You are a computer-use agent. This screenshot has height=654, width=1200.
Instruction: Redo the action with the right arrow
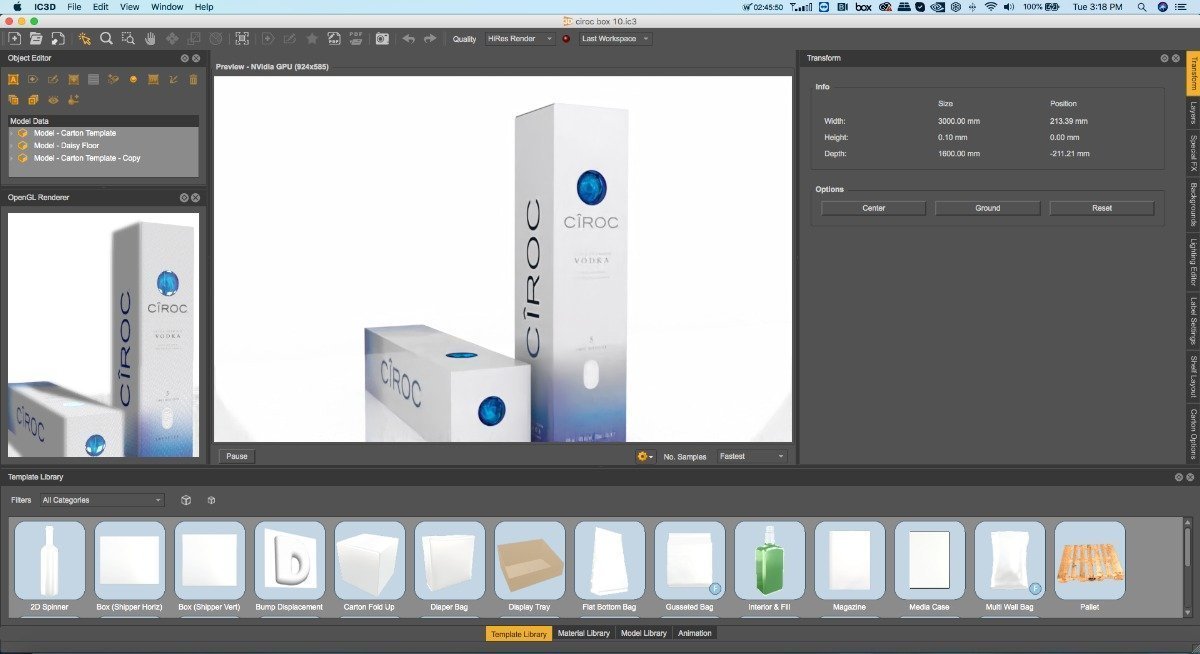430,39
